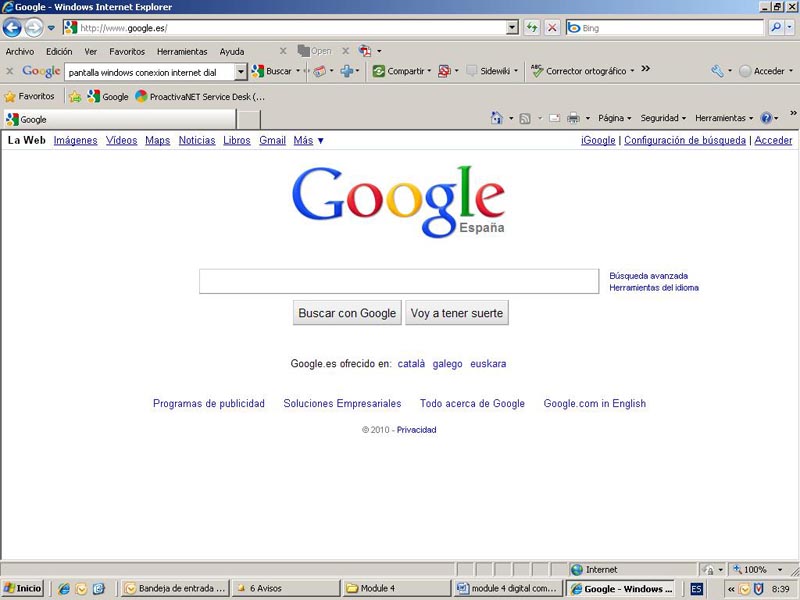Click the red Stop loading icon
This screenshot has width=800, height=600.
tap(552, 28)
